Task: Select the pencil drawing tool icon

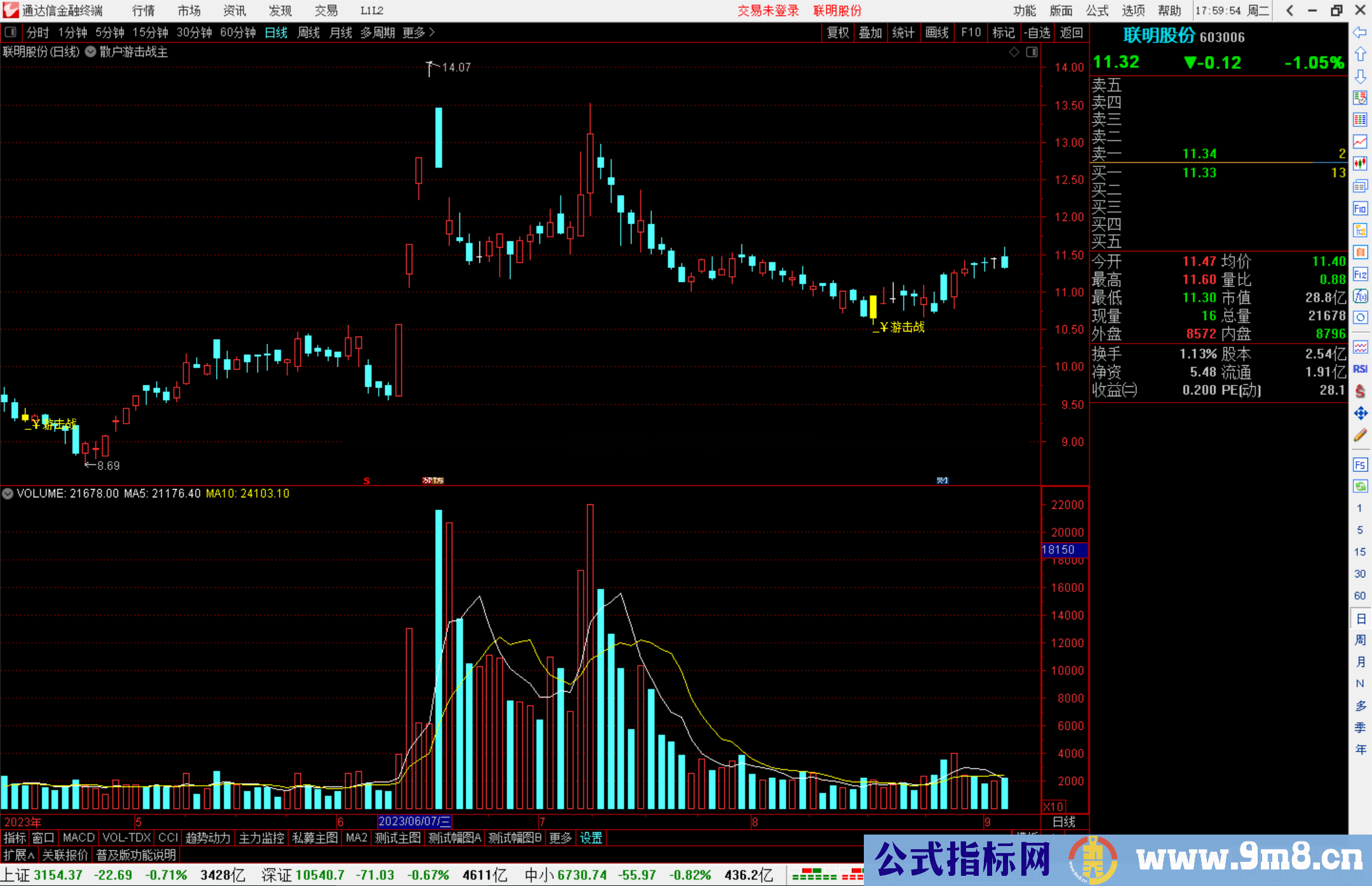Action: (1360, 435)
